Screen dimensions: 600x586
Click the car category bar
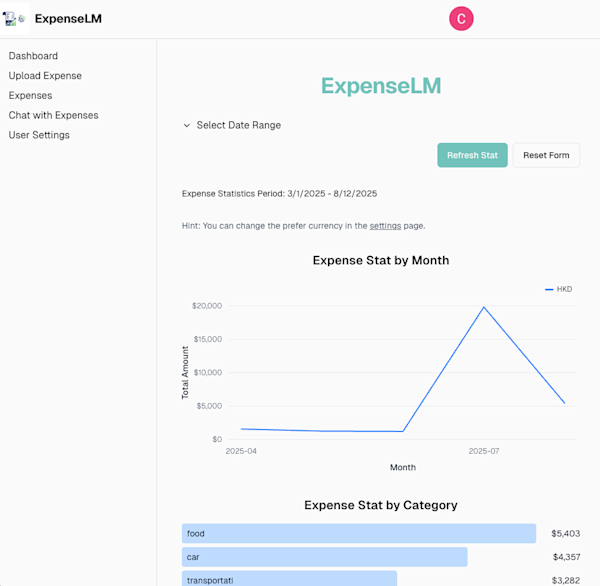tap(324, 557)
